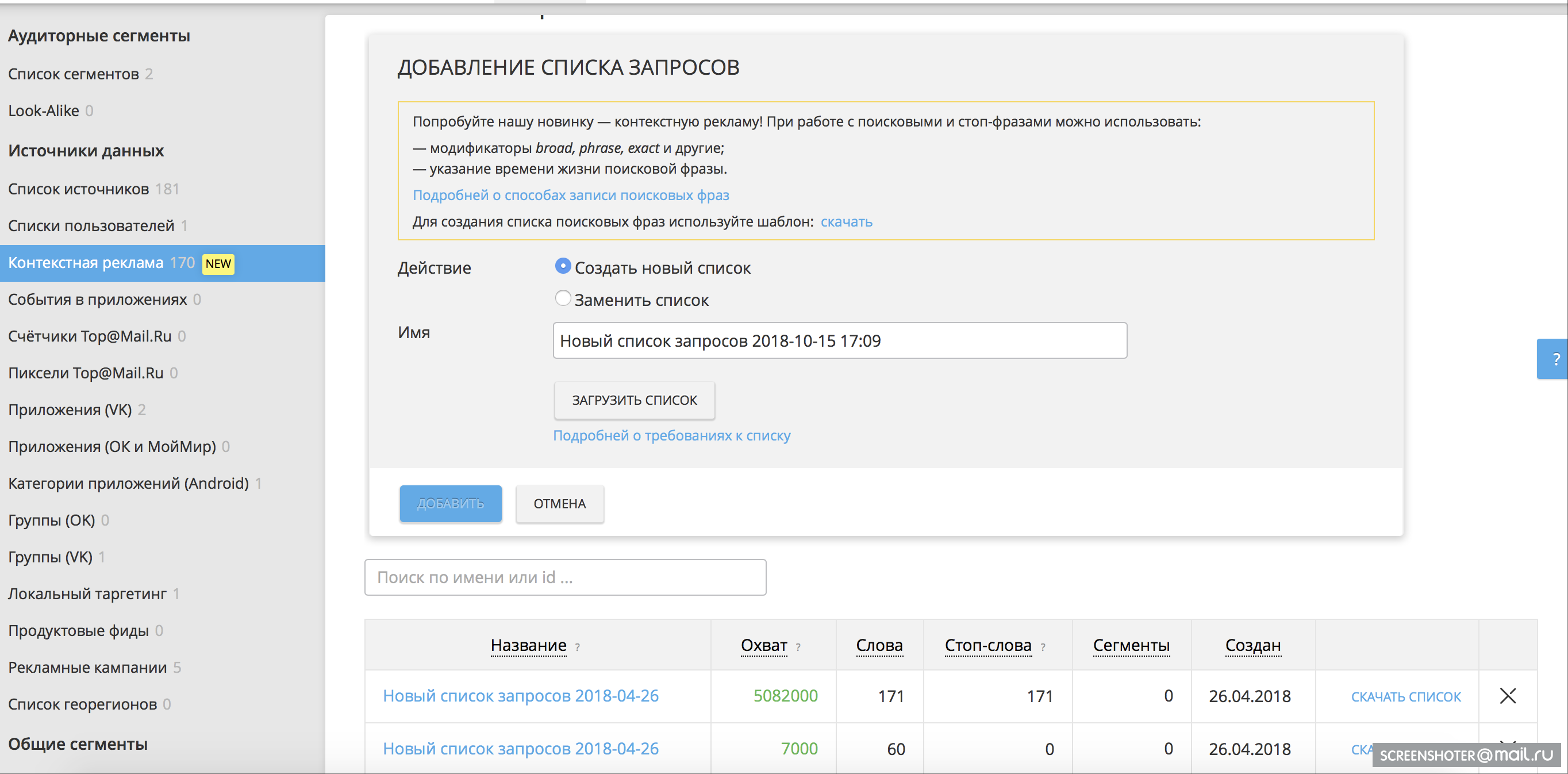Click the blue help question-mark tab
This screenshot has width=1568, height=774.
tap(1554, 359)
